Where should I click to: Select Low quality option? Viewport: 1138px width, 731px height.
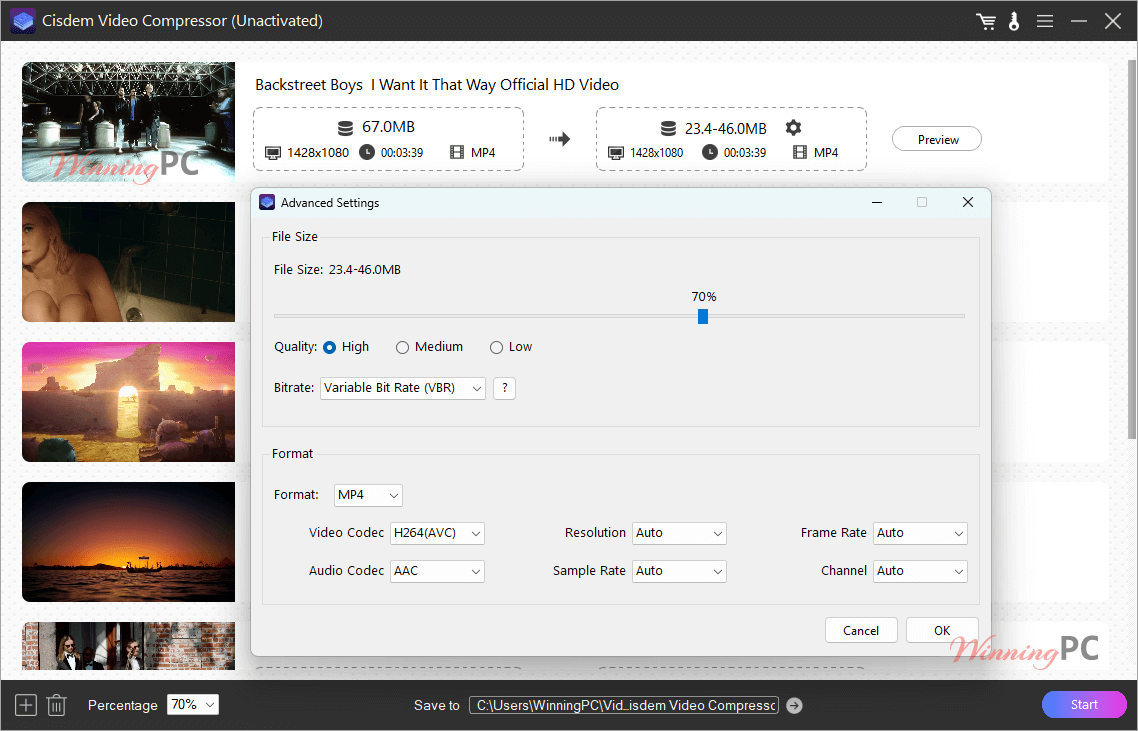point(496,347)
